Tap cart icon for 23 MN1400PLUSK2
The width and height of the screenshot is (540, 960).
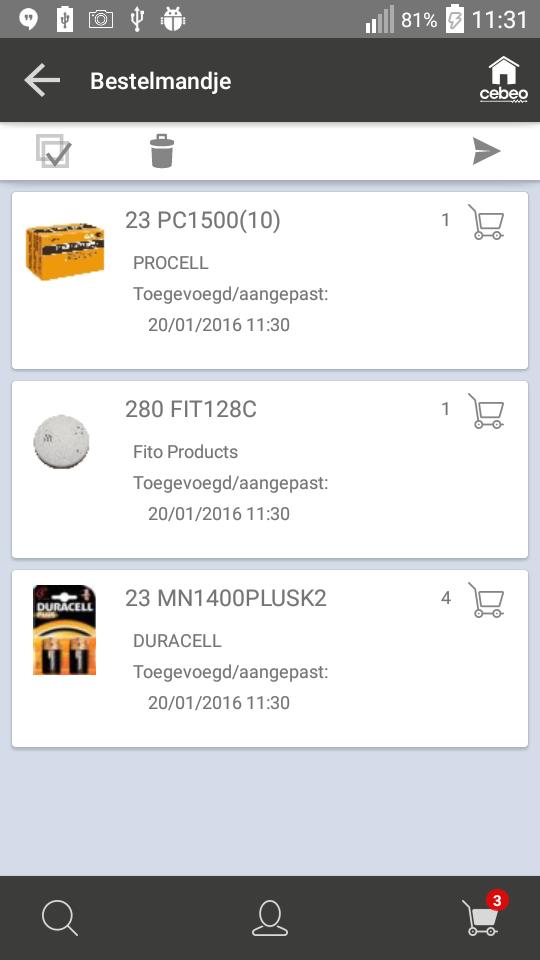[x=487, y=600]
